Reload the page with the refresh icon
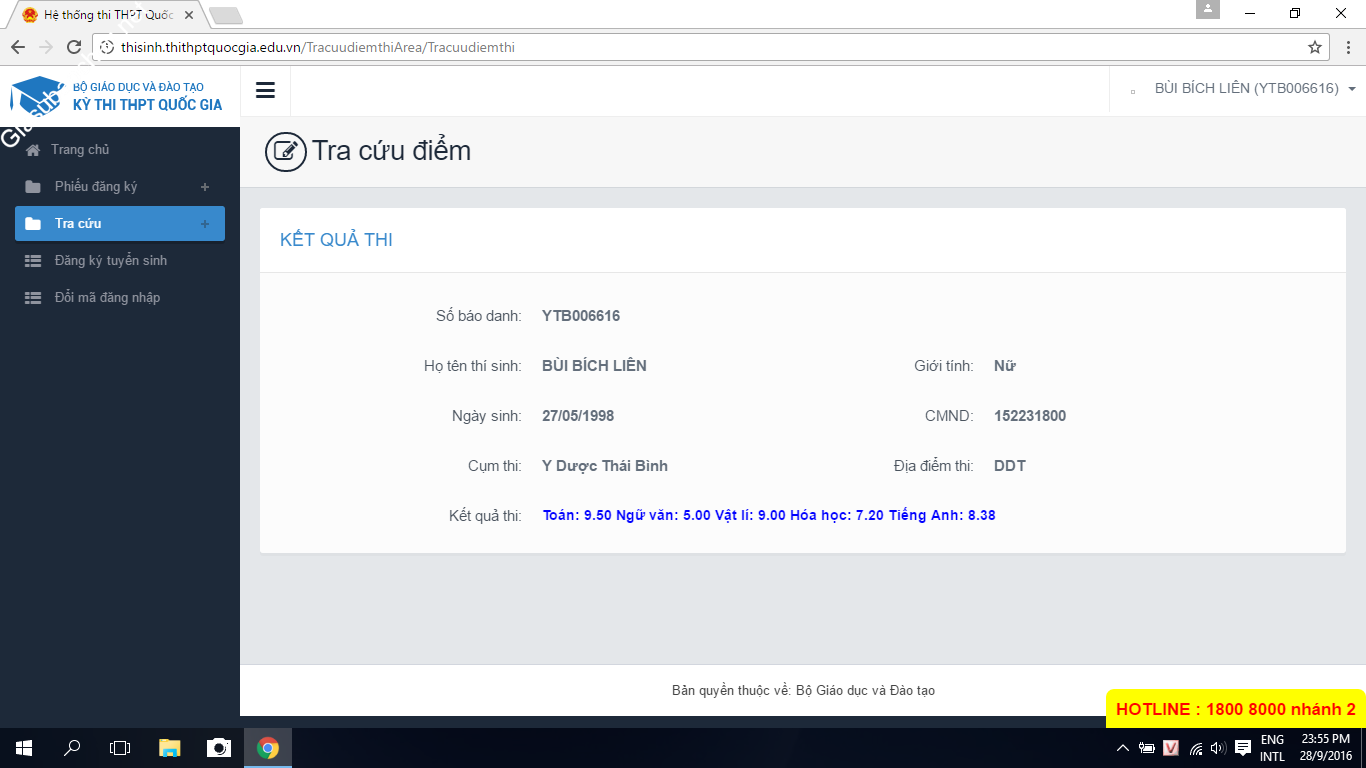The image size is (1366, 768). pyautogui.click(x=73, y=47)
